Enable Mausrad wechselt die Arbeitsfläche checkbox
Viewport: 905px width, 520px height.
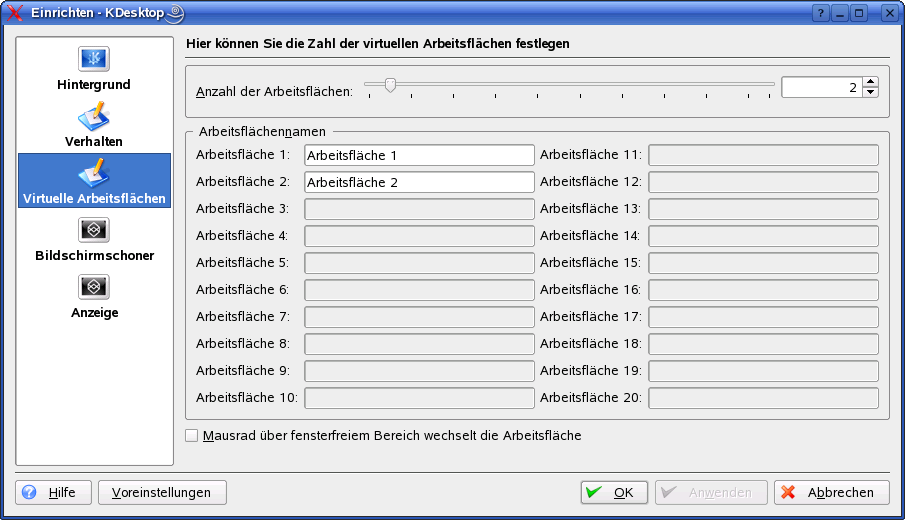(x=192, y=436)
